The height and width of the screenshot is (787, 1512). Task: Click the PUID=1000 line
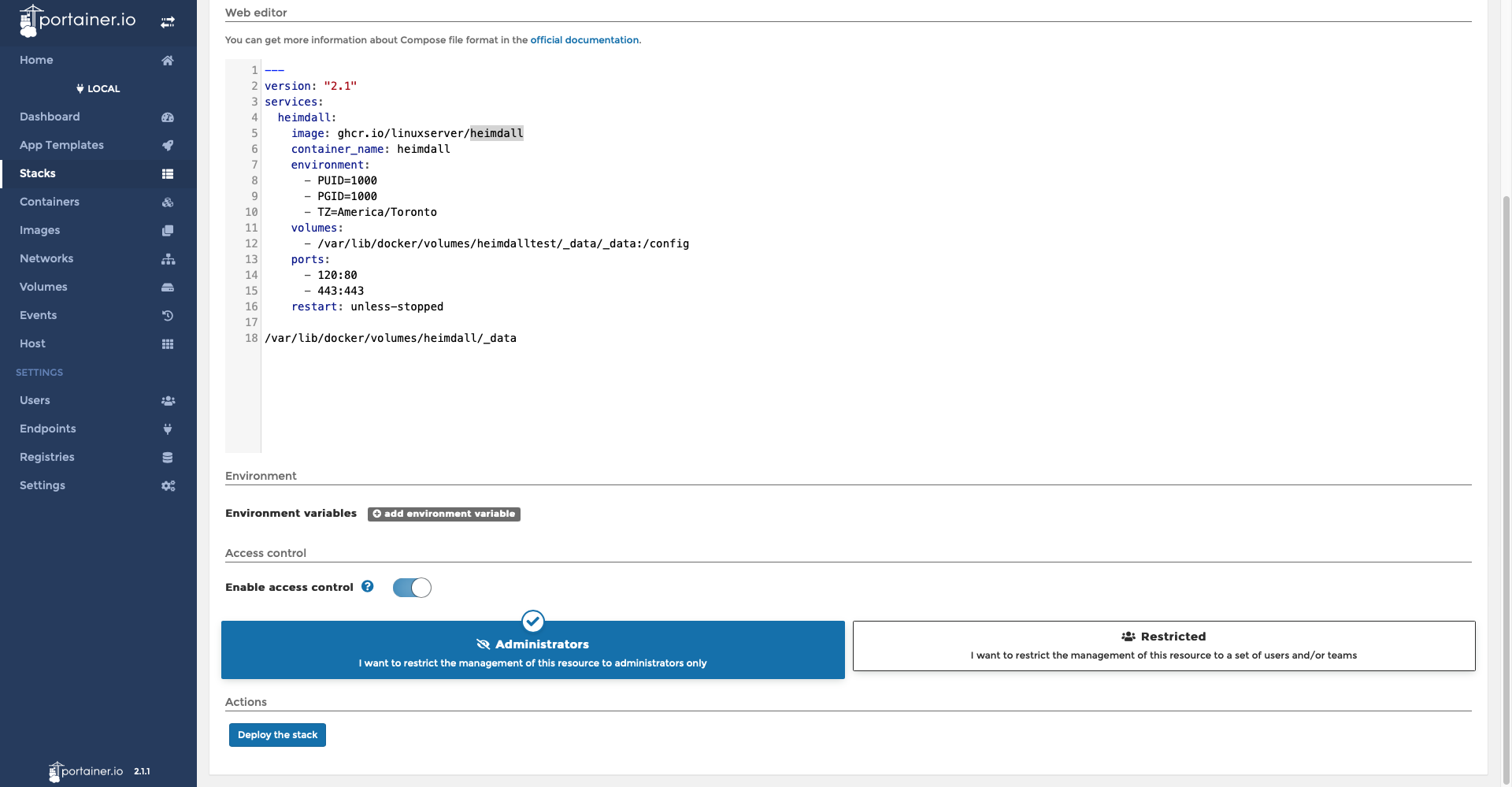[x=346, y=180]
